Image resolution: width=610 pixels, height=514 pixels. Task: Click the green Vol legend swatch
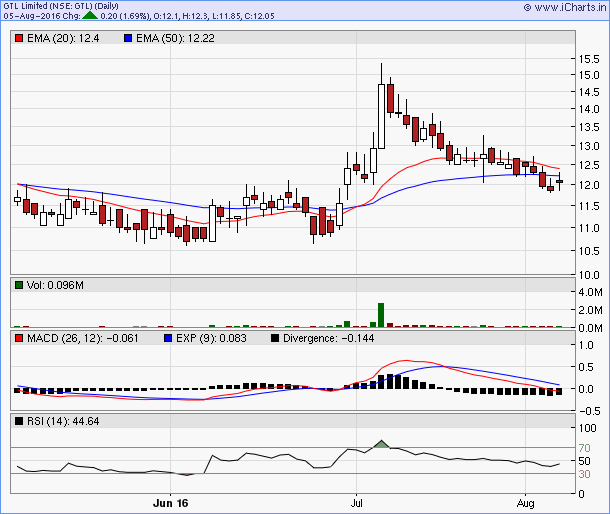tap(19, 285)
